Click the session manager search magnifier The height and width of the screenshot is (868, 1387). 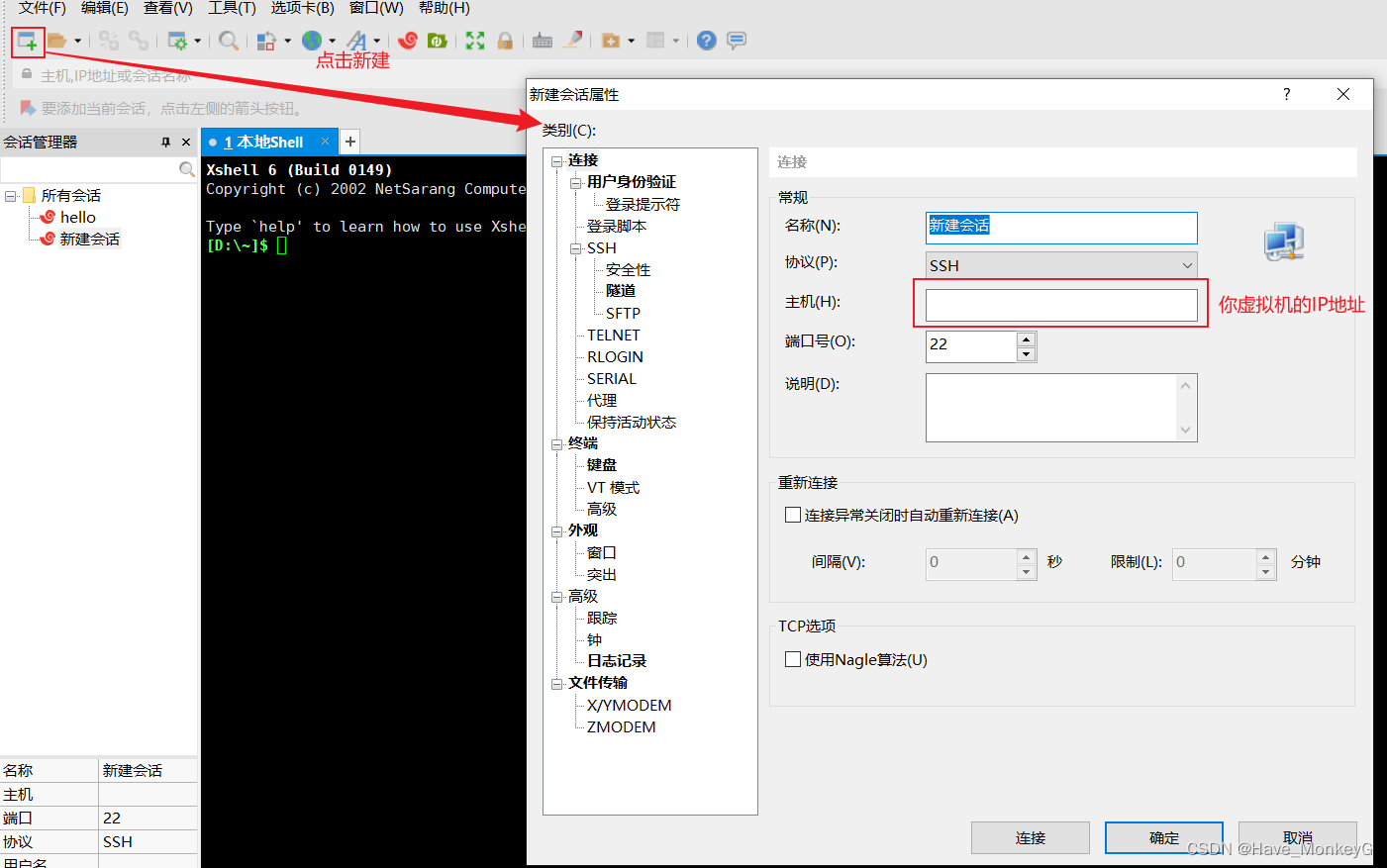186,170
